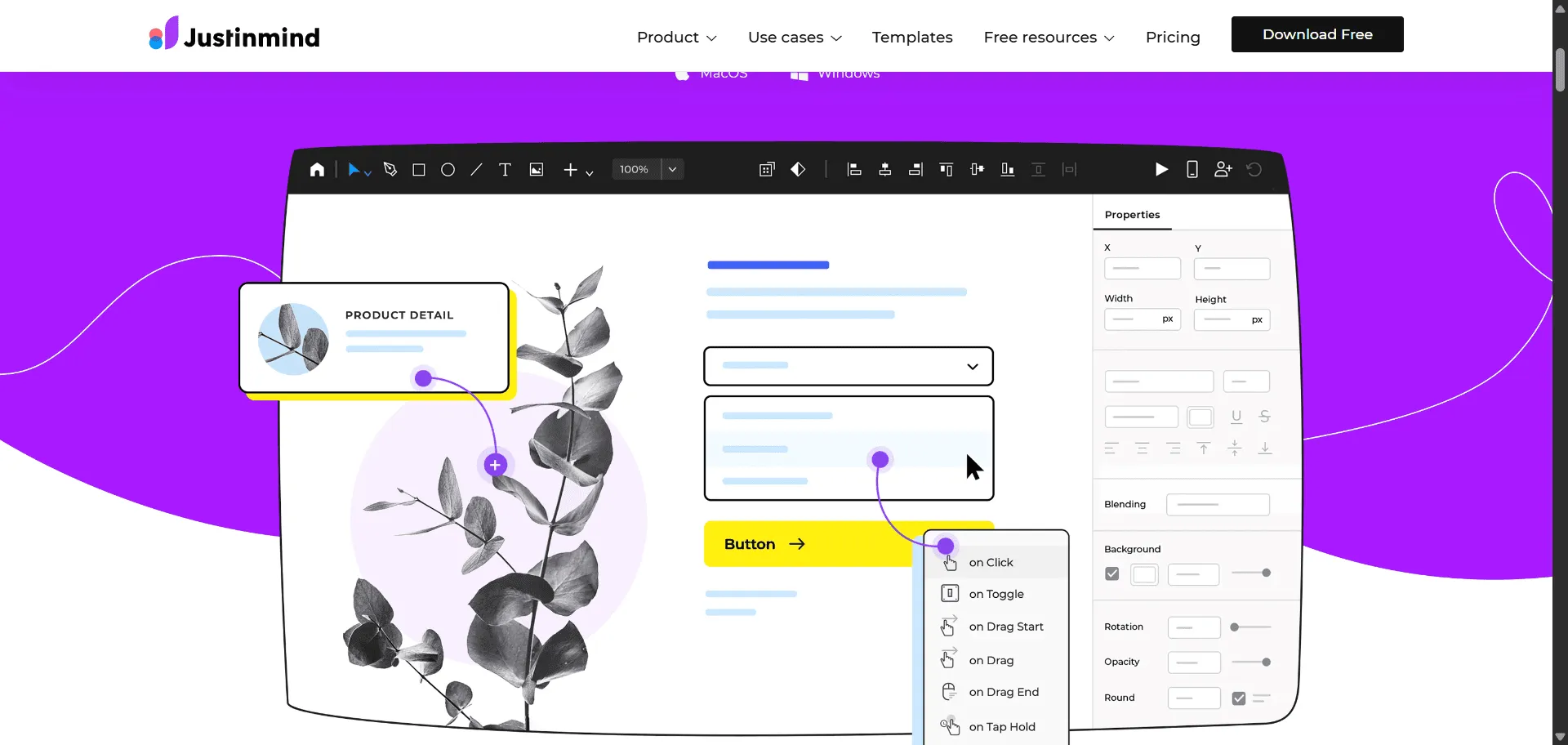Pick the ellipse shape tool
Screen dimensions: 1568x745
pos(448,170)
